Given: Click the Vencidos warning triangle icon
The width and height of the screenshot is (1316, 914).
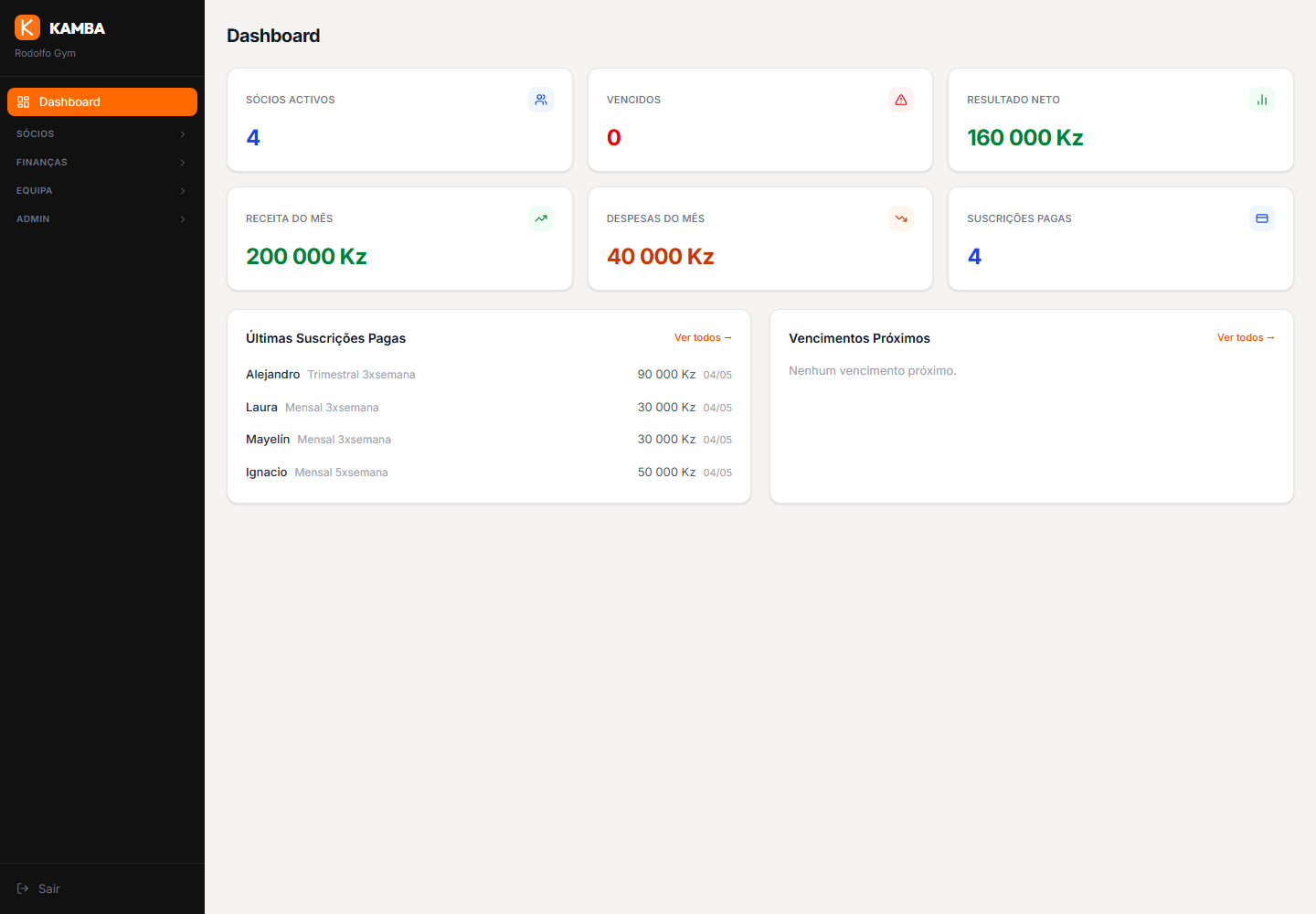Looking at the screenshot, I should coord(901,100).
